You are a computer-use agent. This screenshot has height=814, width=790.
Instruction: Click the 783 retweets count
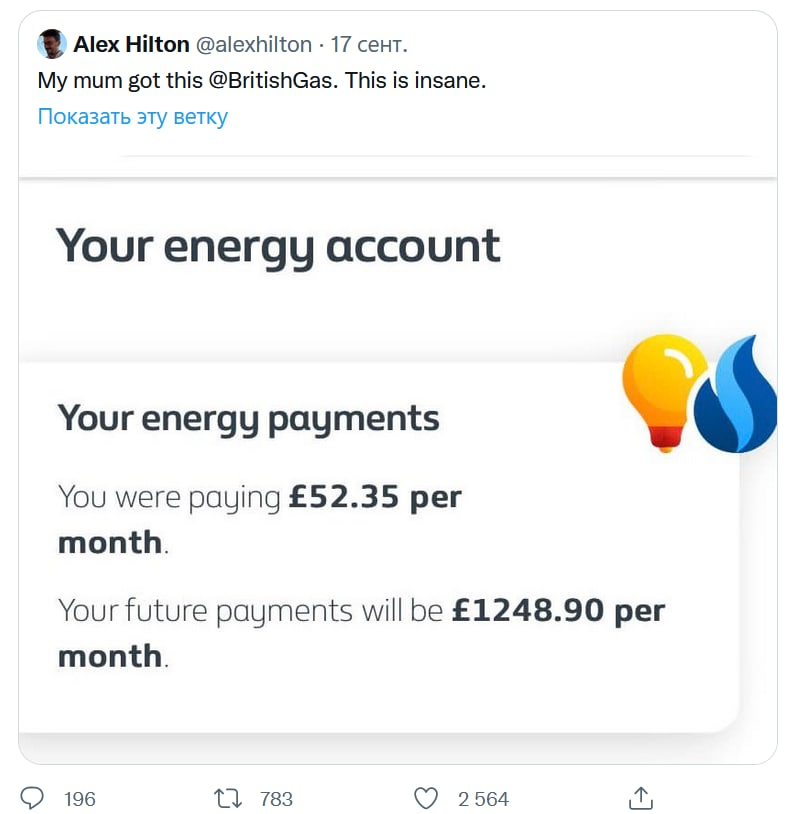point(276,798)
